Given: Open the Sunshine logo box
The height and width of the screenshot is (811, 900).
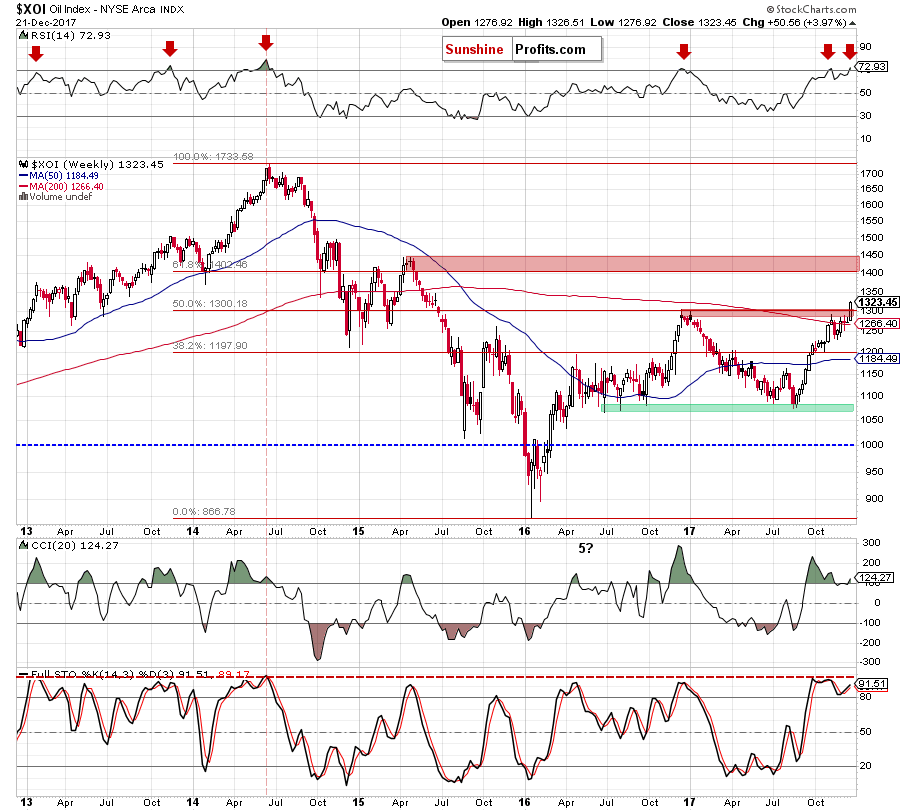Looking at the screenshot, I should 475,49.
